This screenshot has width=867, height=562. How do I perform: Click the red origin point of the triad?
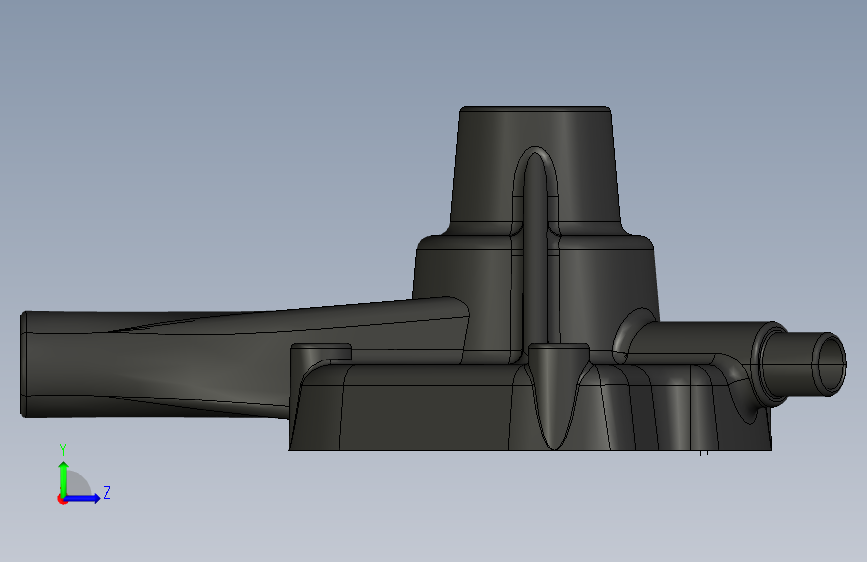click(62, 499)
